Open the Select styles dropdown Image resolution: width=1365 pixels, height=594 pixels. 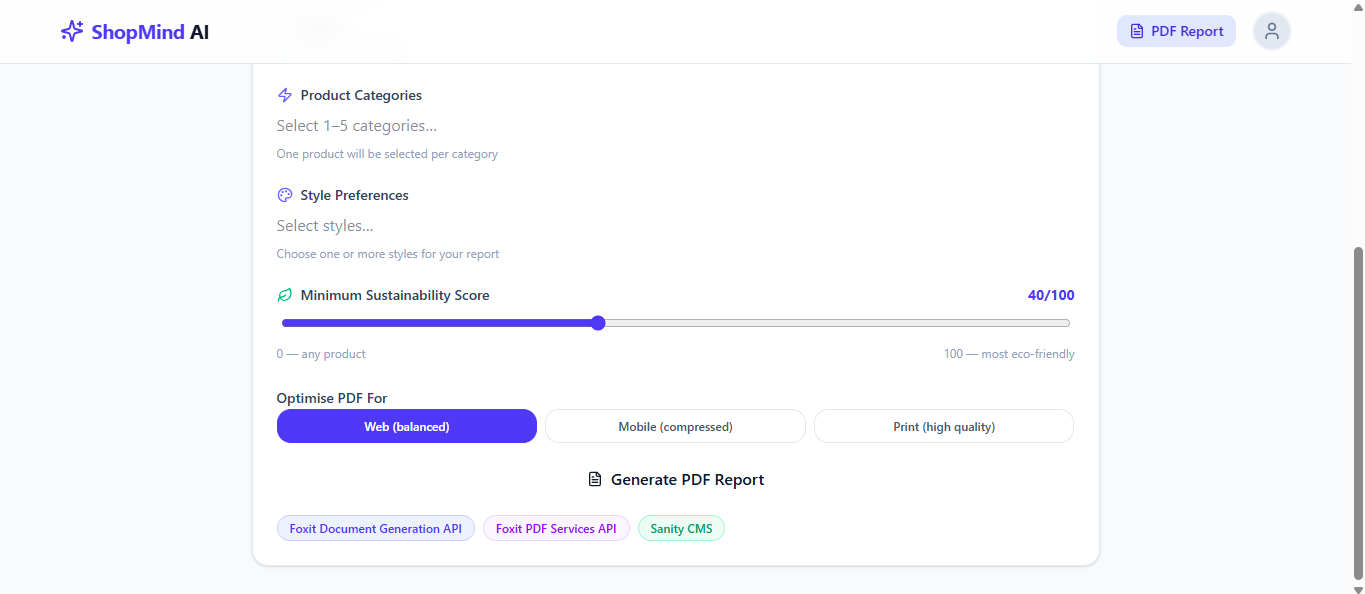(676, 226)
